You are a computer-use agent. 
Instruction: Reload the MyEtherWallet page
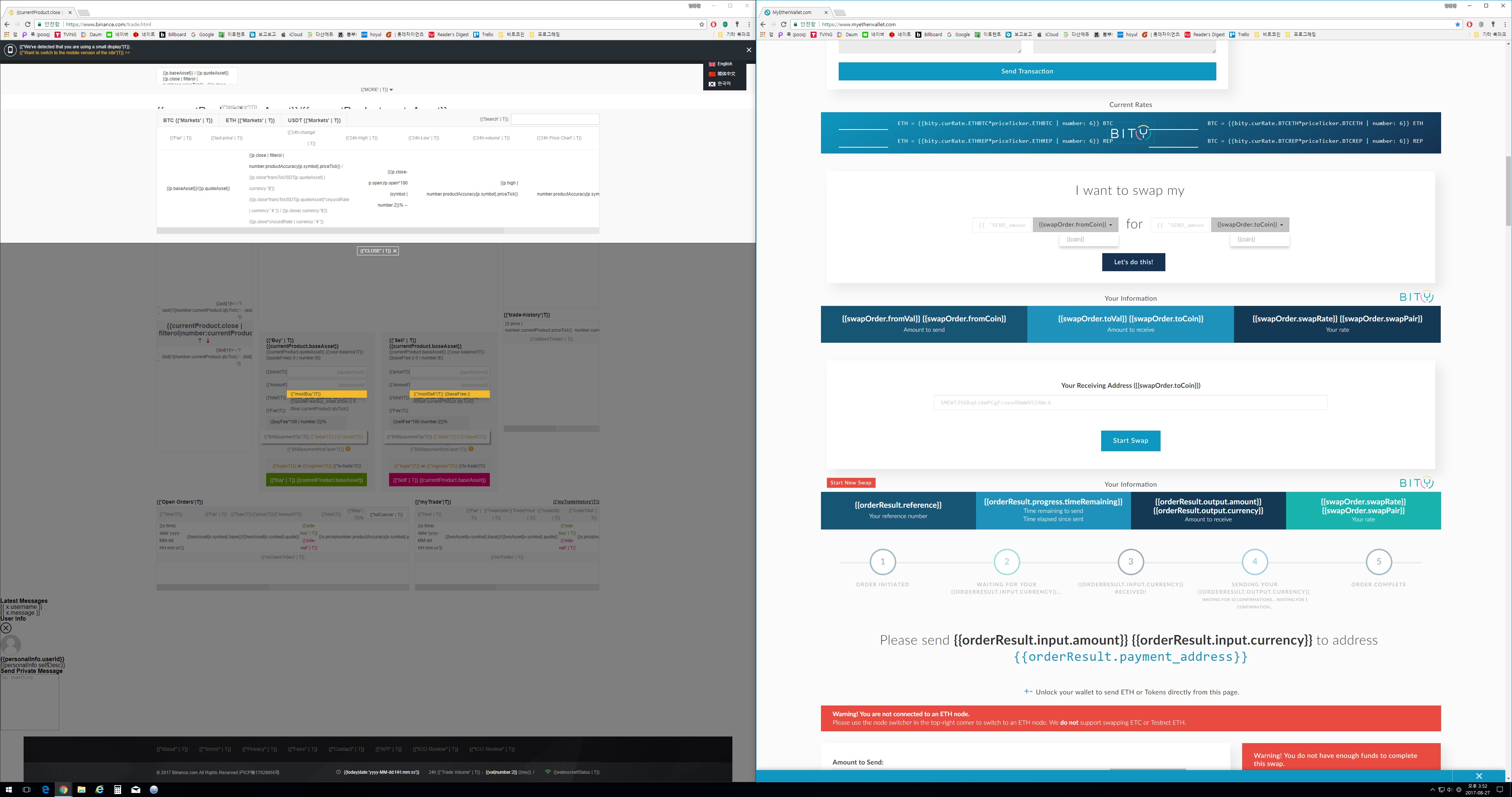tap(784, 25)
